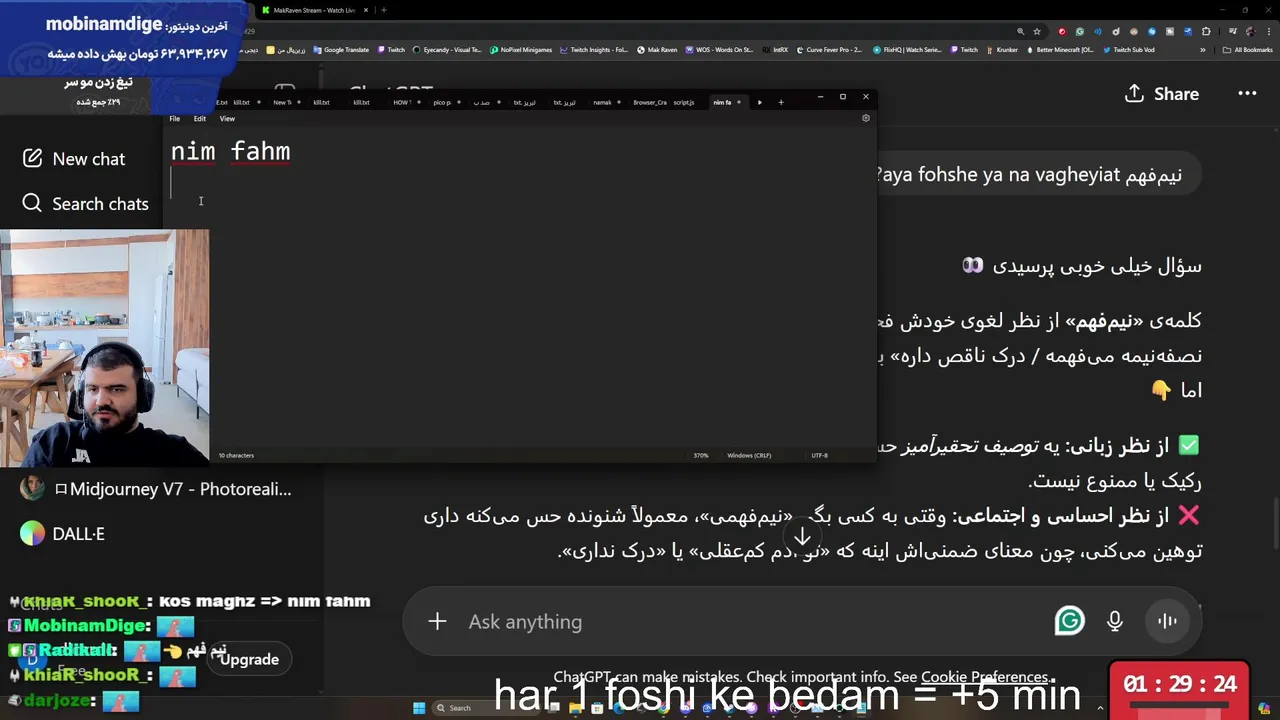Expand the All Bookmarks folder
1280x720 pixels.
click(1248, 50)
